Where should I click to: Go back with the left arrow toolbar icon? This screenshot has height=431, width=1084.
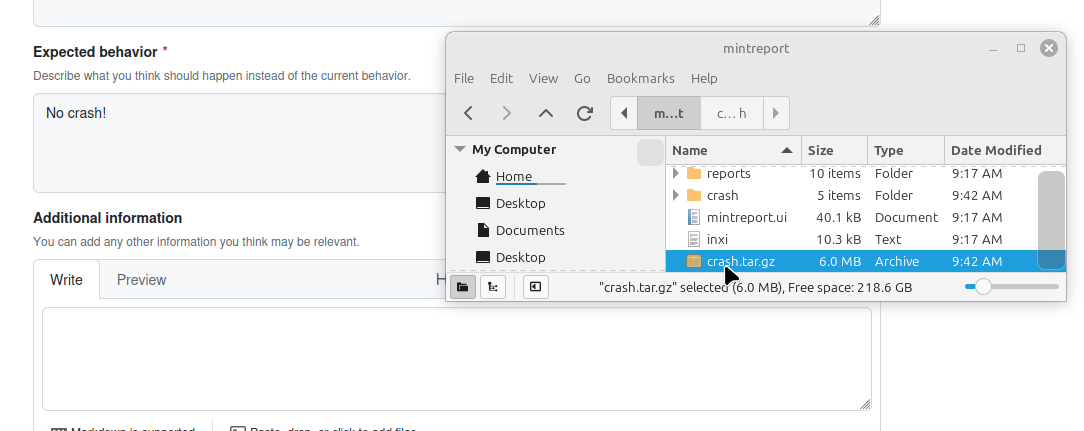click(469, 113)
